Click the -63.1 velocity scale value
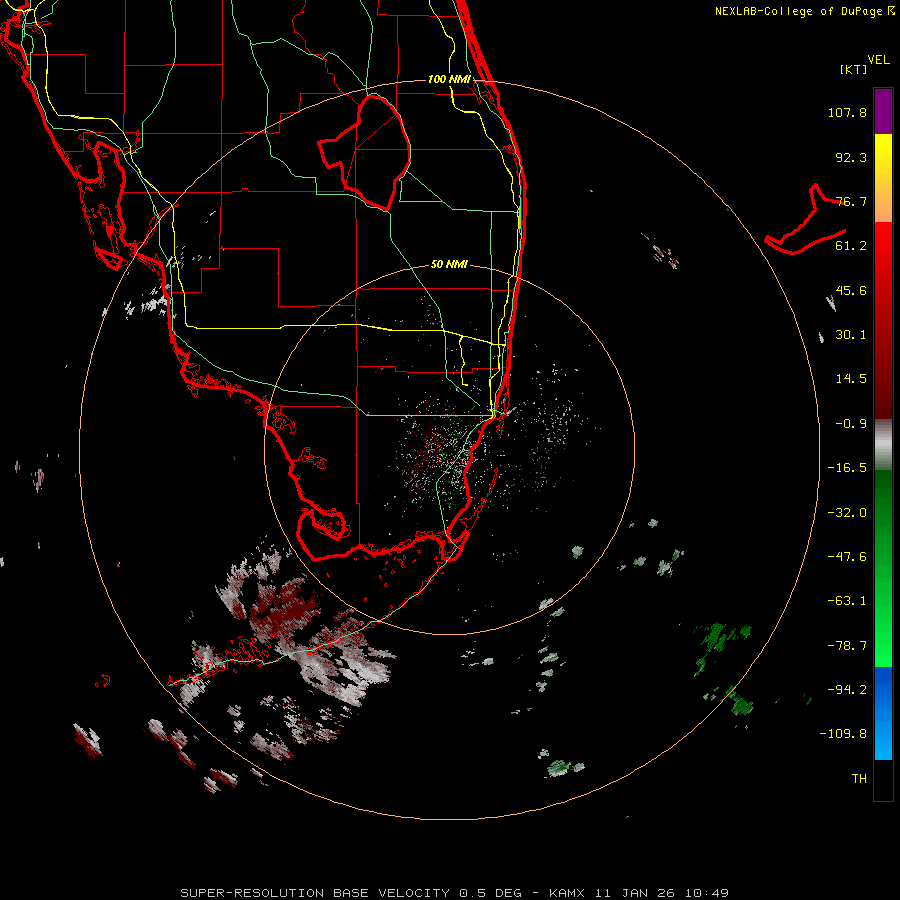 coord(847,601)
